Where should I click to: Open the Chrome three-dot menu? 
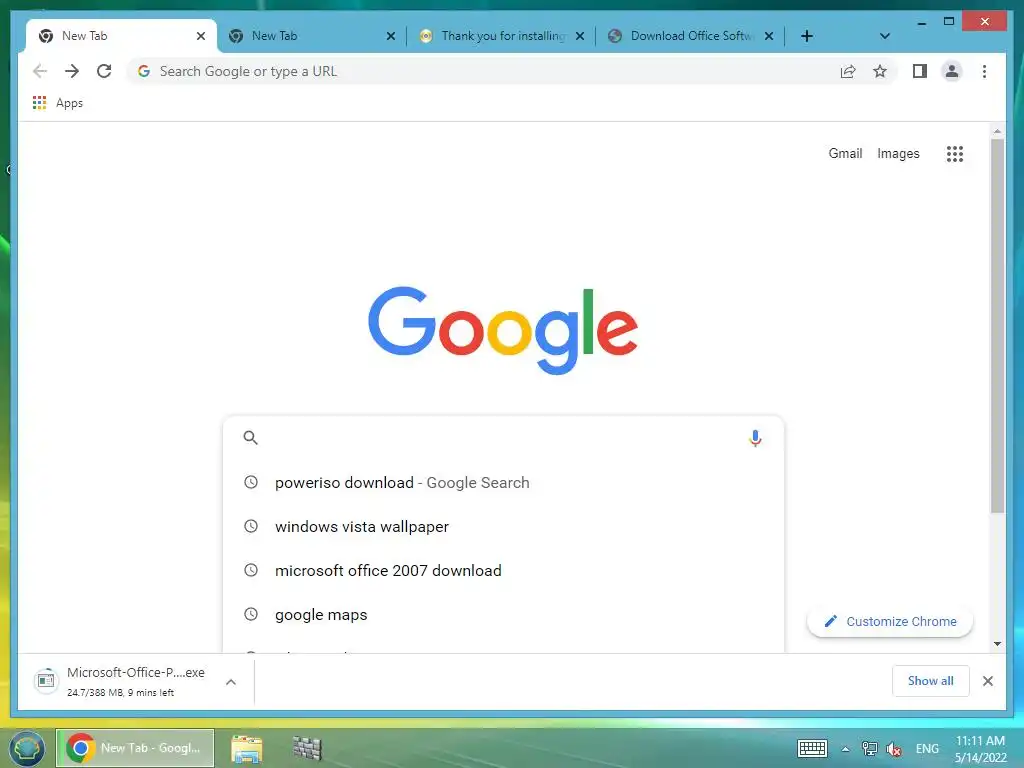[984, 71]
